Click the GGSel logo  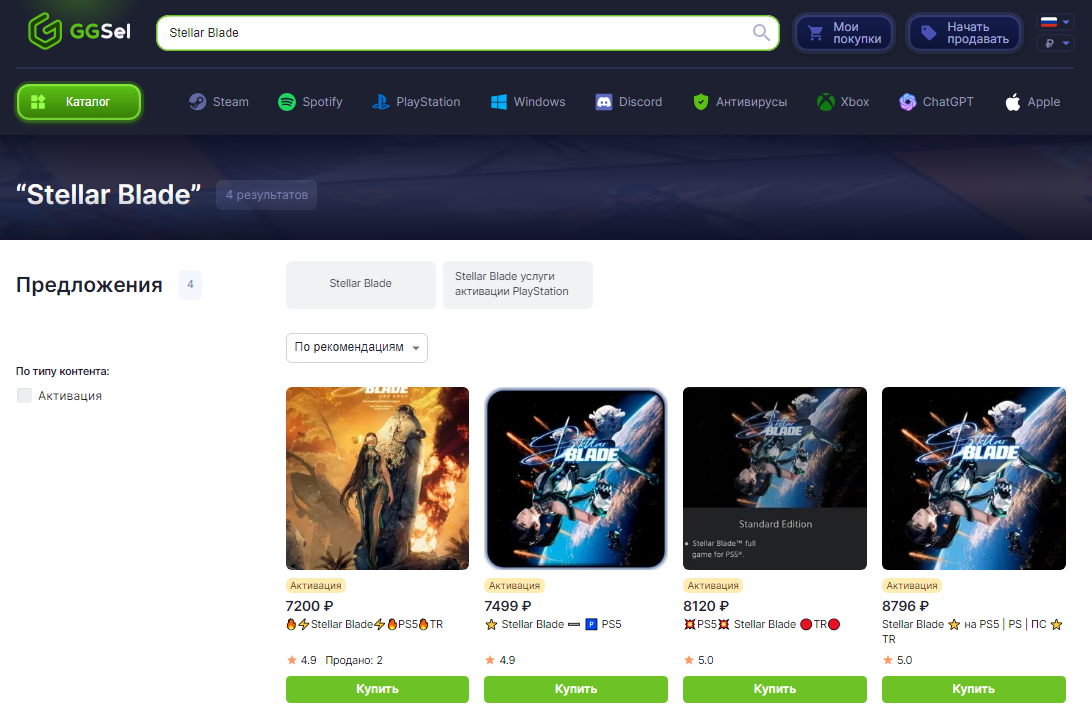79,31
